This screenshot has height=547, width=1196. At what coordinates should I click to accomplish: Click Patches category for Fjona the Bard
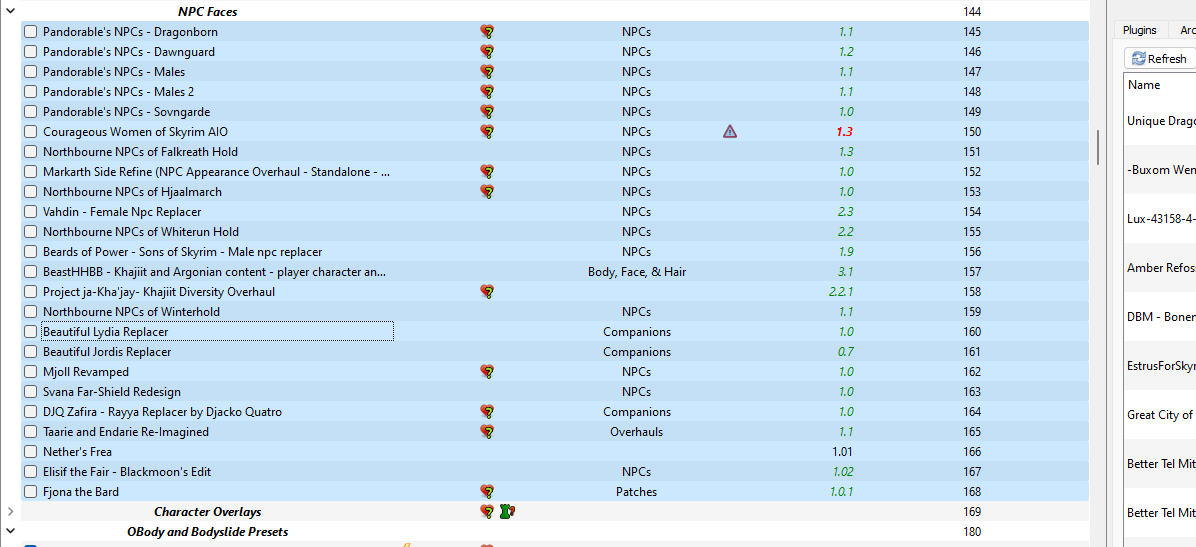[636, 491]
